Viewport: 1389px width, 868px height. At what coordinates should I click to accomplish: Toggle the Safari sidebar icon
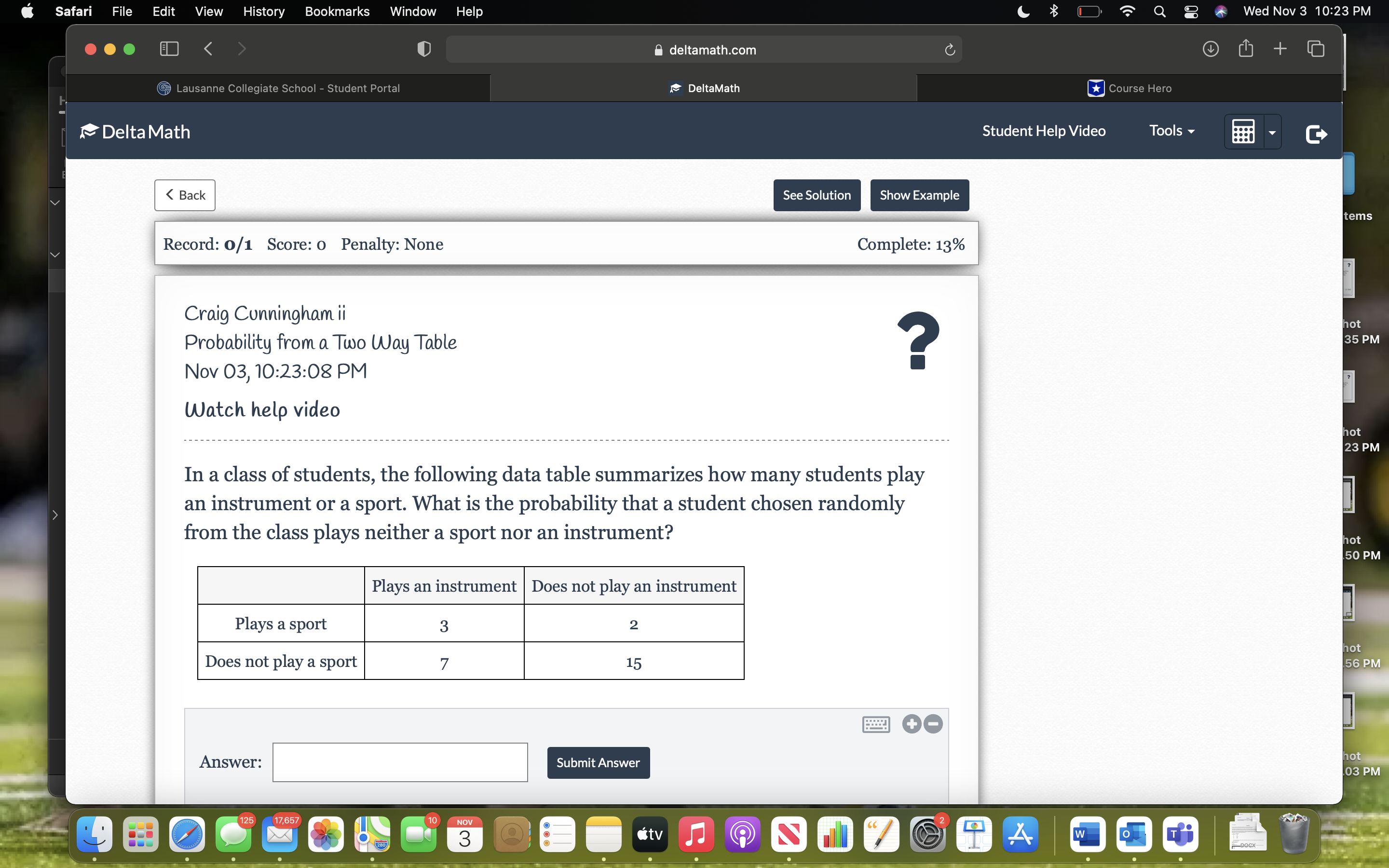point(169,49)
